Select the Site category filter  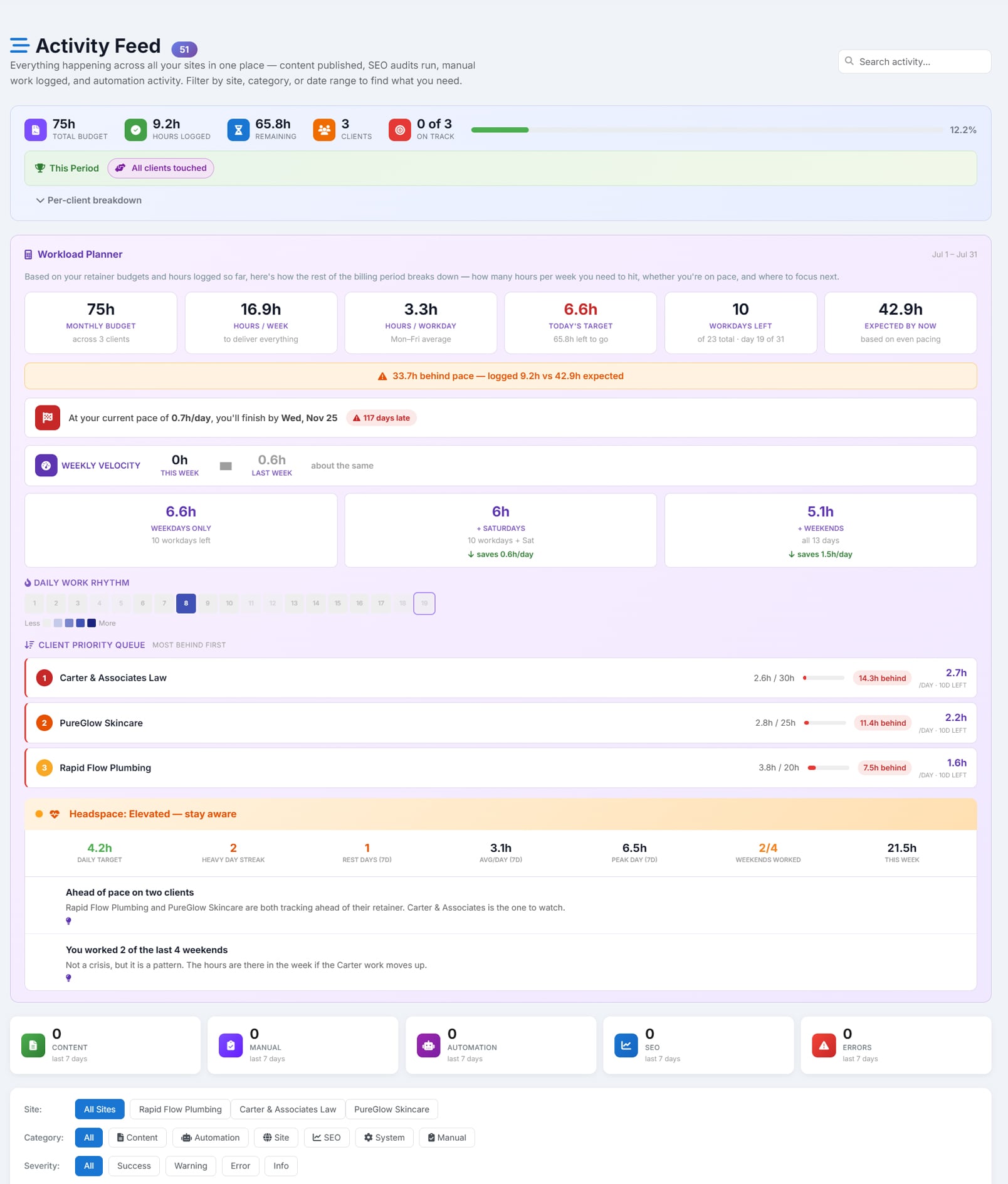point(276,1137)
